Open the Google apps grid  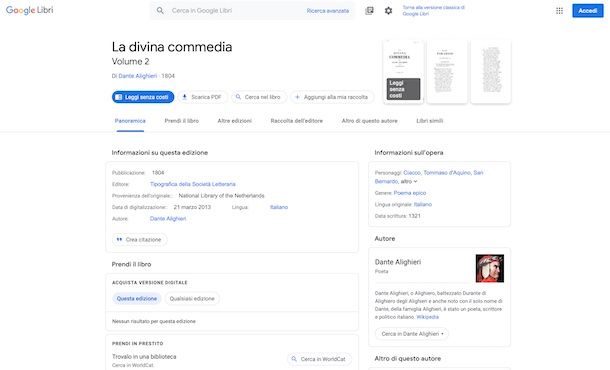pyautogui.click(x=559, y=11)
